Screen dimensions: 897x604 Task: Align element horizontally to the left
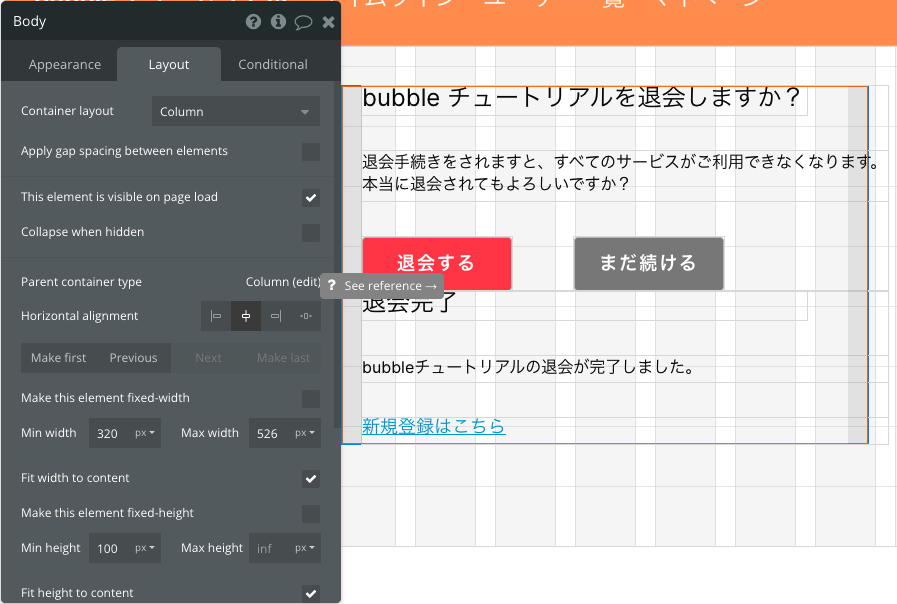click(216, 316)
